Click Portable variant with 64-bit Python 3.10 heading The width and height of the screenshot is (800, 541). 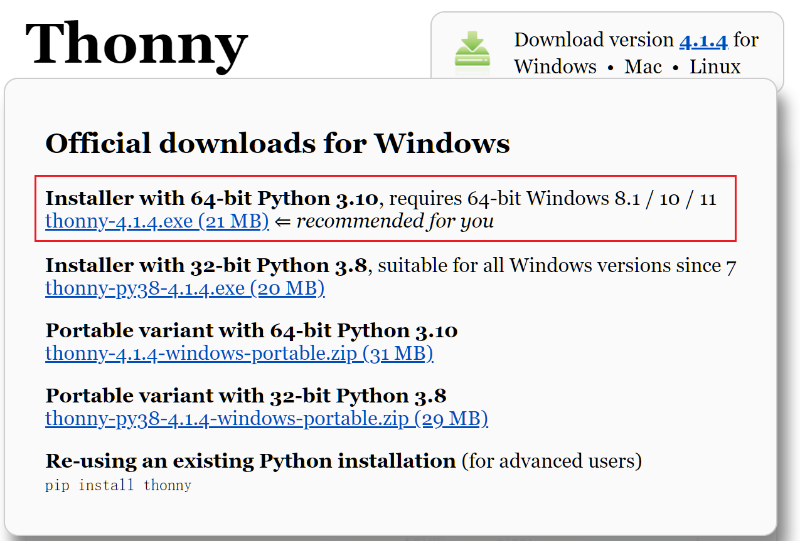(252, 331)
